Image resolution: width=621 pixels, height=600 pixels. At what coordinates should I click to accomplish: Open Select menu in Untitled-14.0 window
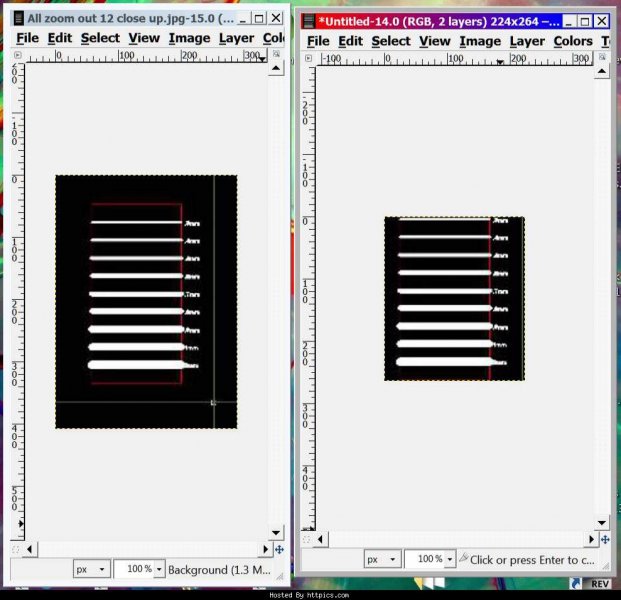click(391, 41)
